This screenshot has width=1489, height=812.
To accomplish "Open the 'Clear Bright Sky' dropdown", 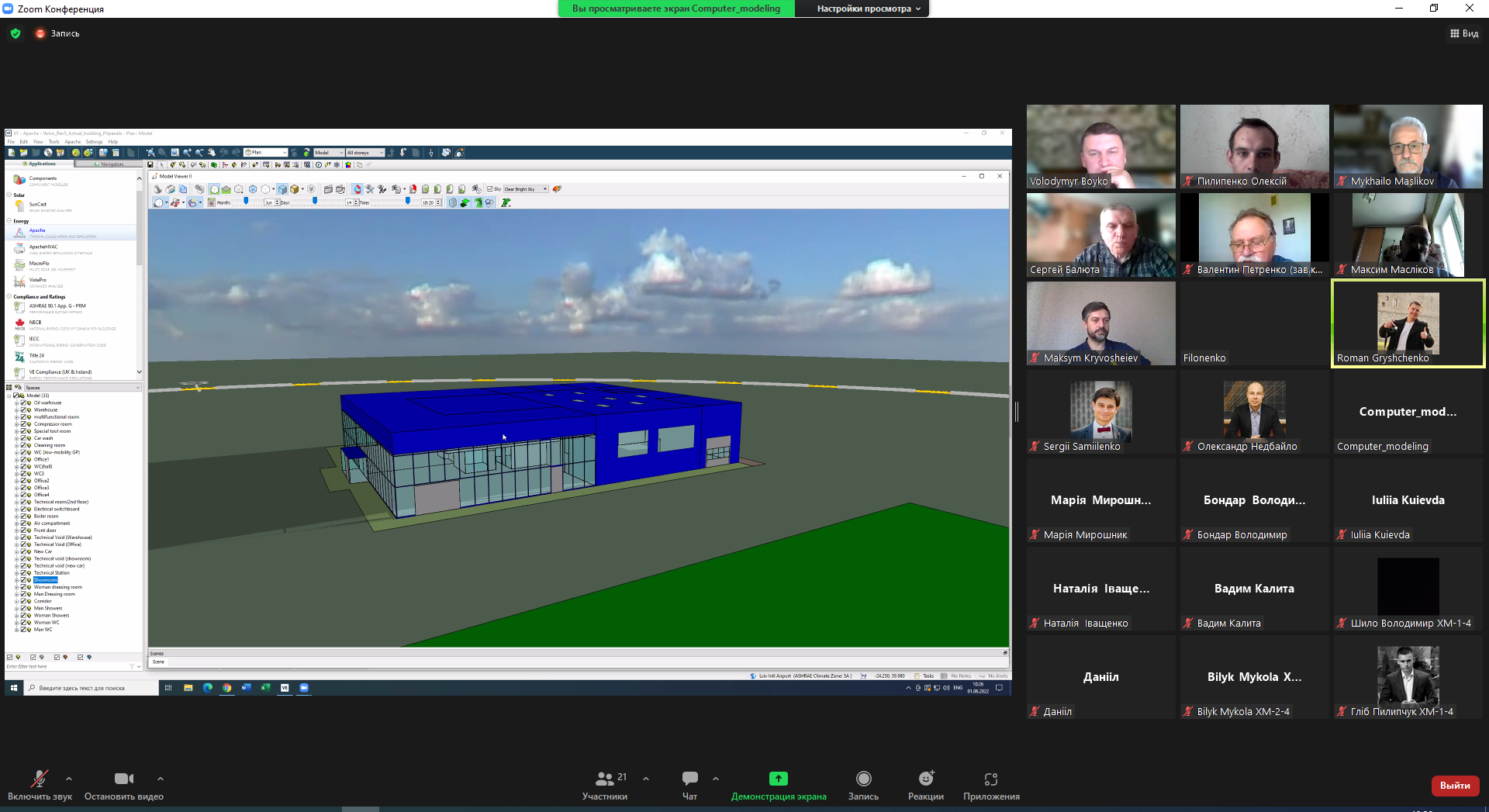I will coord(526,189).
